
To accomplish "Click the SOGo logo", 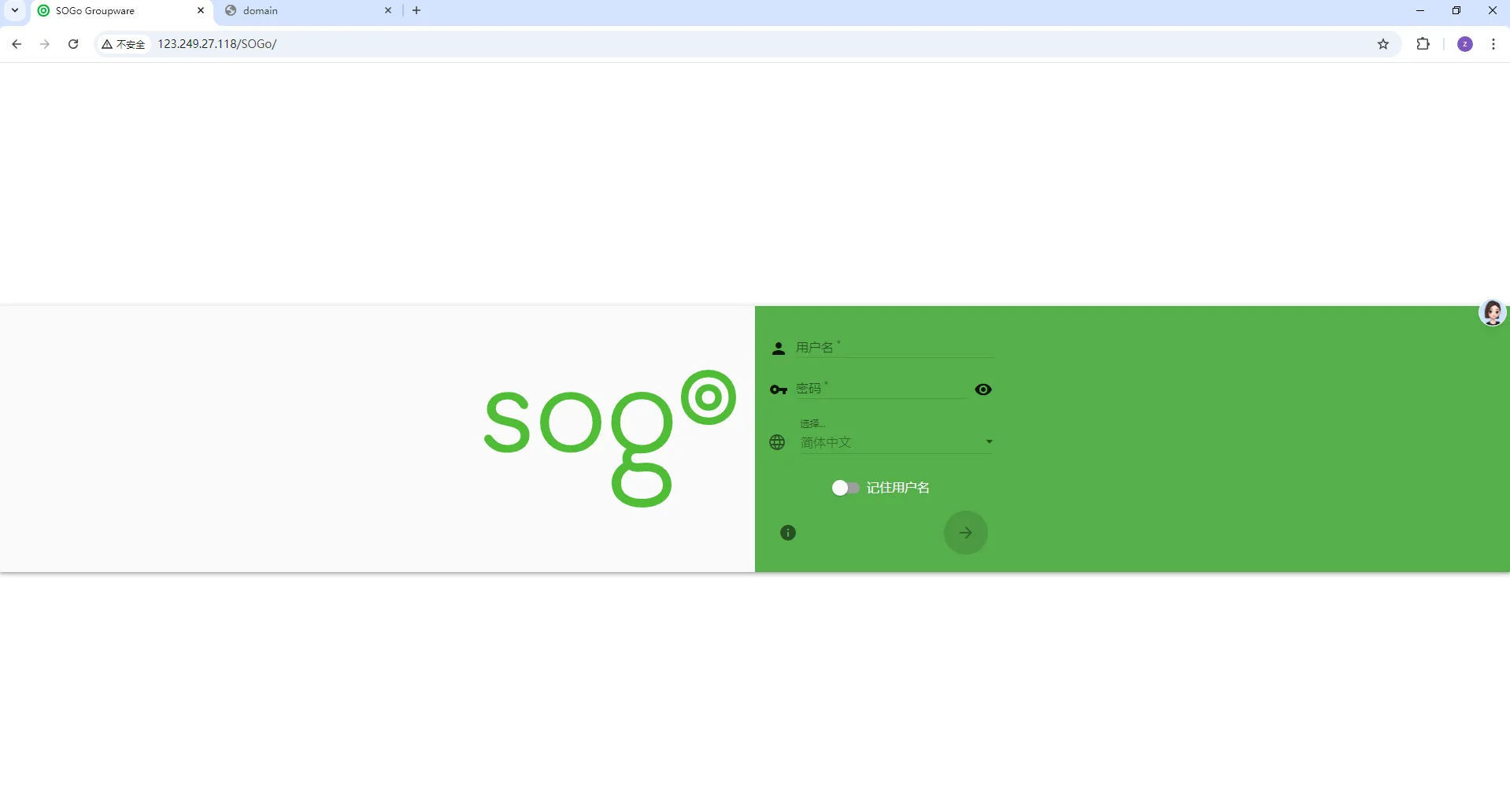I will point(610,438).
